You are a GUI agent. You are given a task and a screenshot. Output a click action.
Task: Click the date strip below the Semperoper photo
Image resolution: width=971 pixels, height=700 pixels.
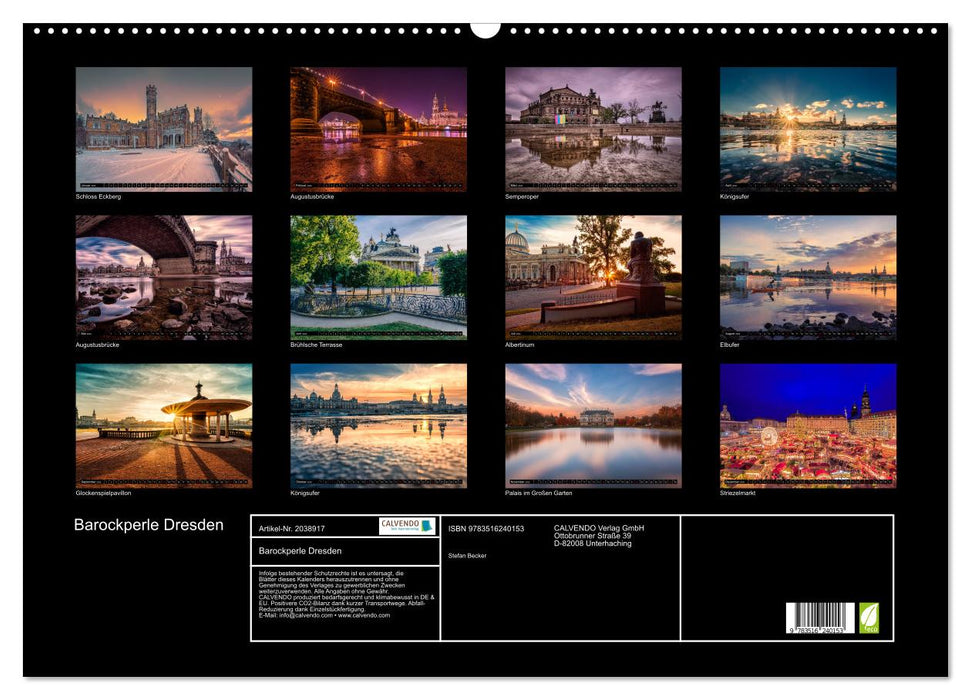click(594, 186)
